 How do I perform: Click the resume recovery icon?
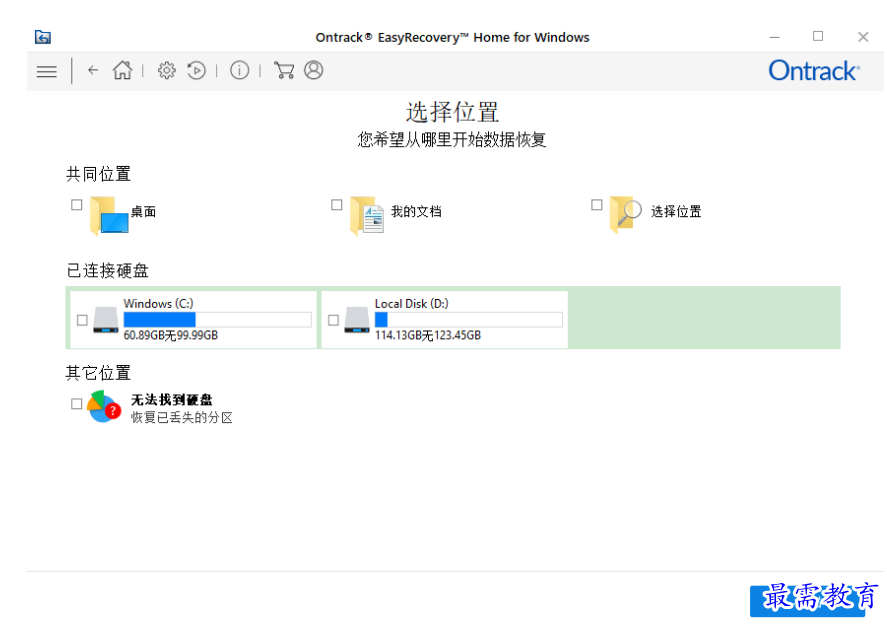point(197,71)
